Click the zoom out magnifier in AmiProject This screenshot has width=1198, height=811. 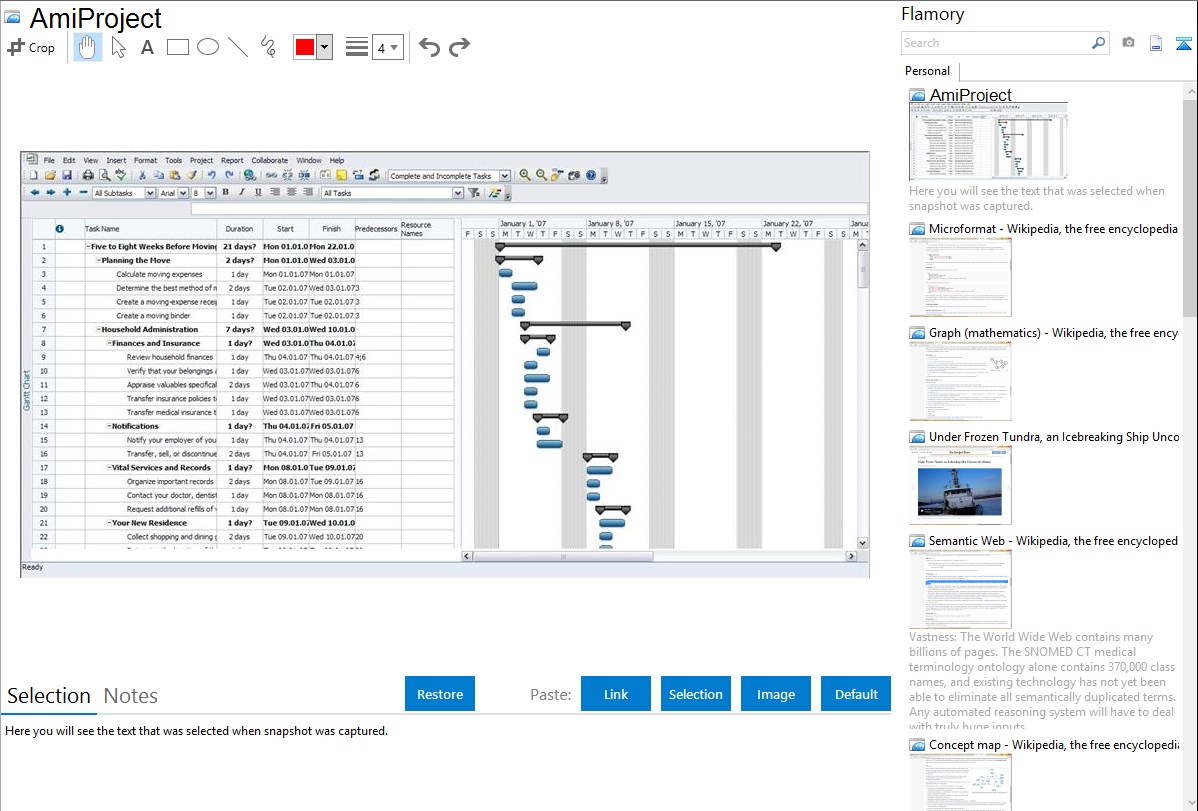tap(541, 175)
